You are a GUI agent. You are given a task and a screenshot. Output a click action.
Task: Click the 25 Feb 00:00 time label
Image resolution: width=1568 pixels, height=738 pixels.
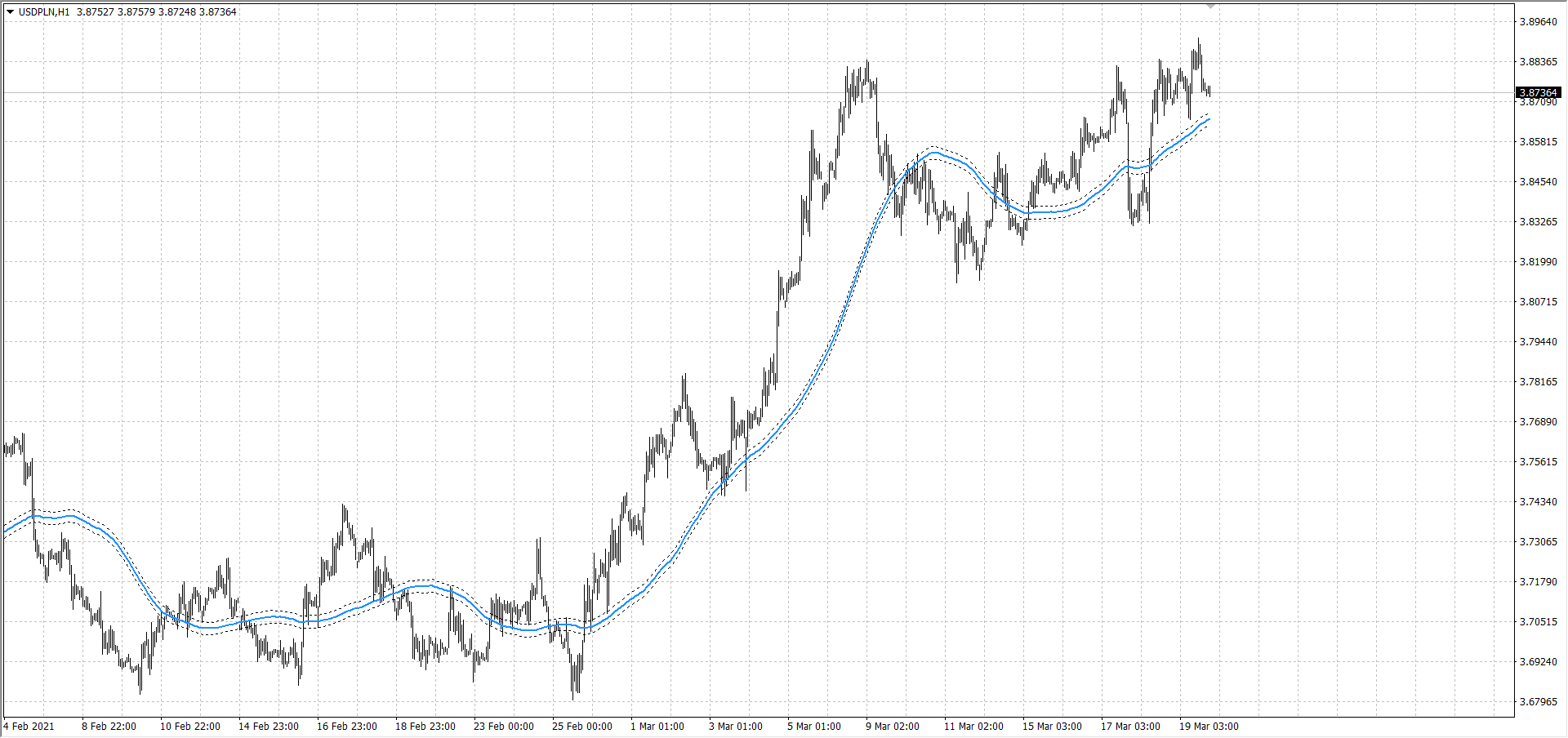coord(581,727)
